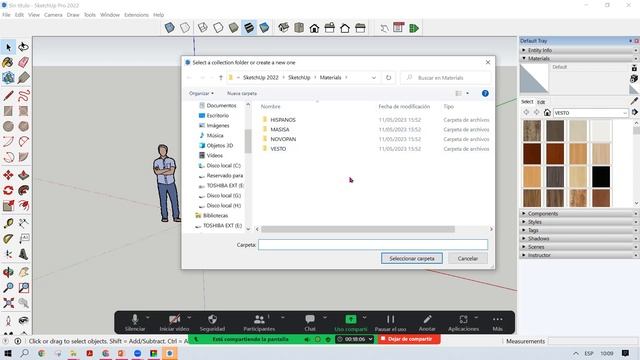
Task: Refresh the Materials folder listing
Action: point(388,78)
